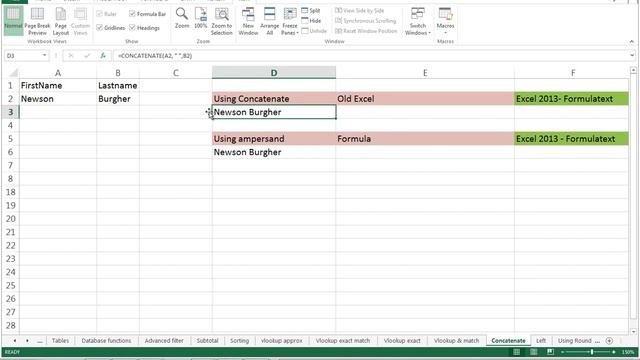The width and height of the screenshot is (640, 360).
Task: Click Zoom to Selection
Action: click(222, 21)
